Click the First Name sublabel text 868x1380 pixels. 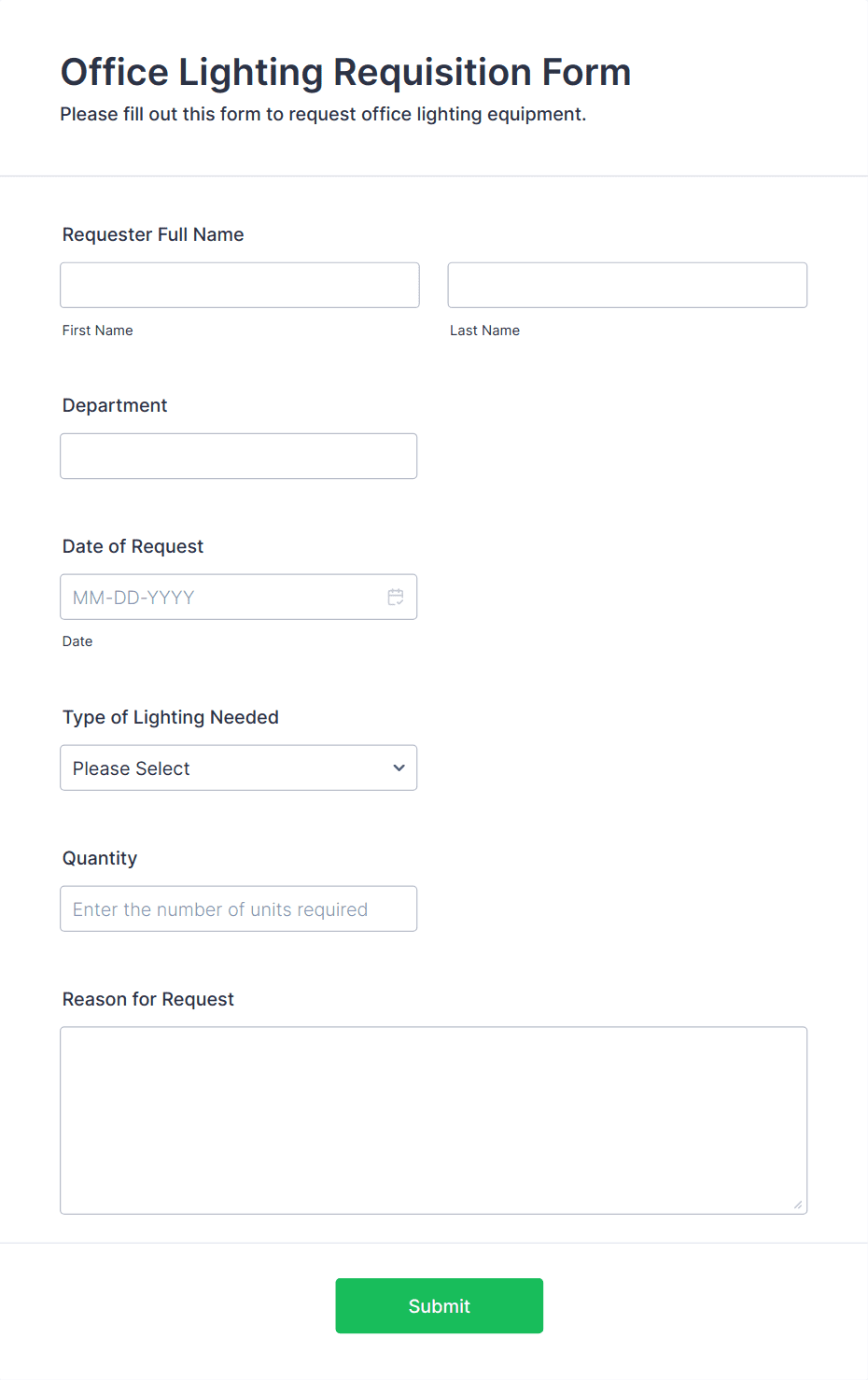98,331
